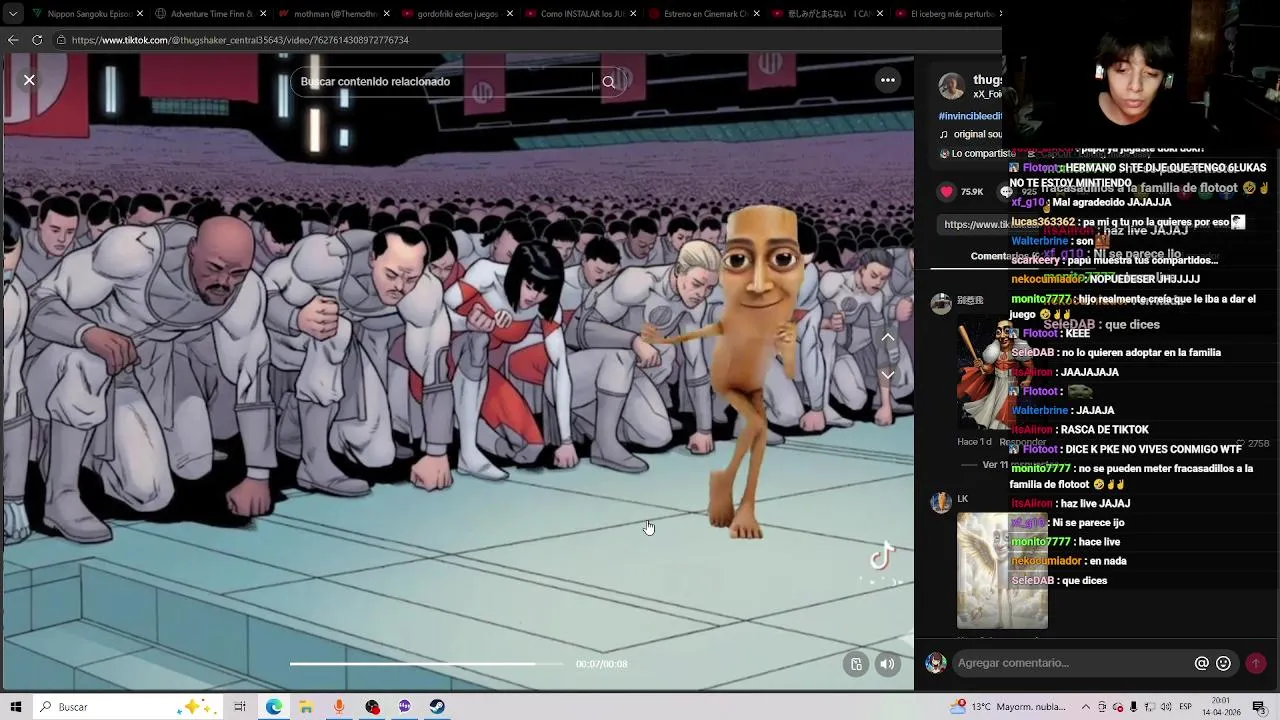The width and height of the screenshot is (1280, 720).
Task: Open the tab list dropdown arrow
Action: click(x=13, y=14)
